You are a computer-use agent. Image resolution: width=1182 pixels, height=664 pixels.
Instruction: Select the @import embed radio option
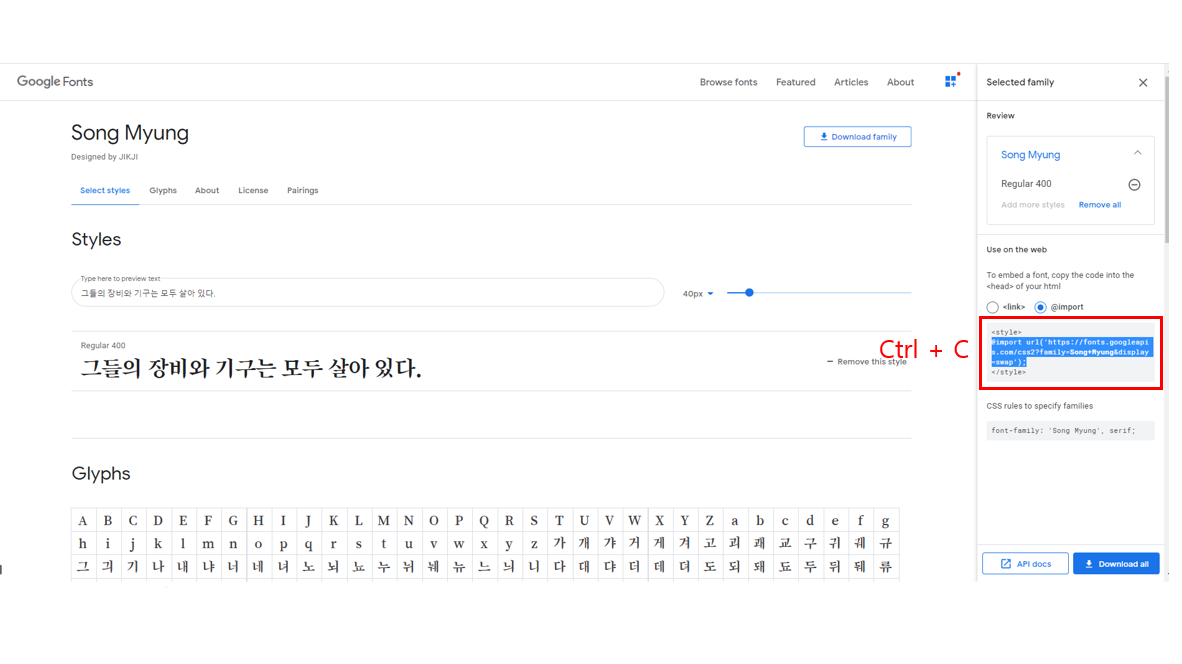pyautogui.click(x=1040, y=308)
